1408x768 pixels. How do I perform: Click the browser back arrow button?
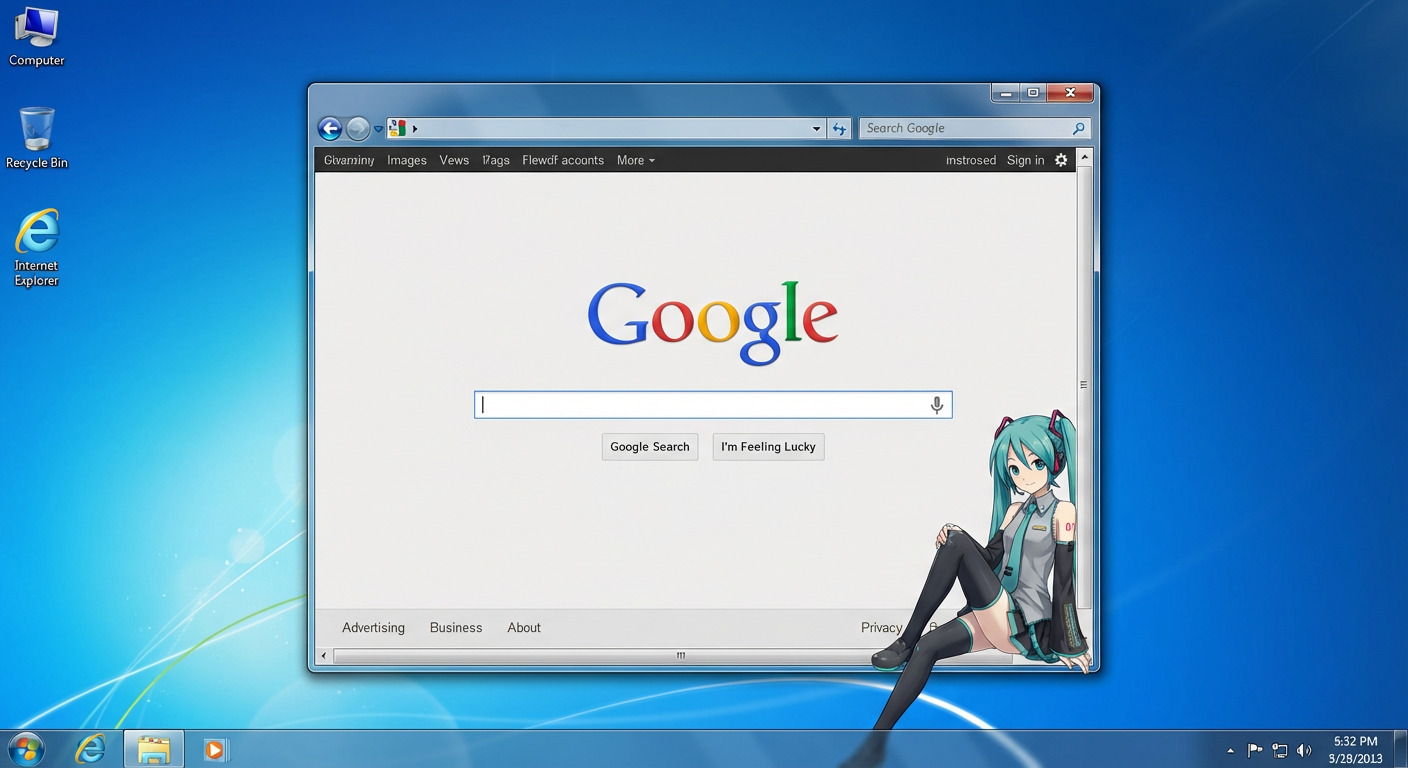pyautogui.click(x=329, y=128)
